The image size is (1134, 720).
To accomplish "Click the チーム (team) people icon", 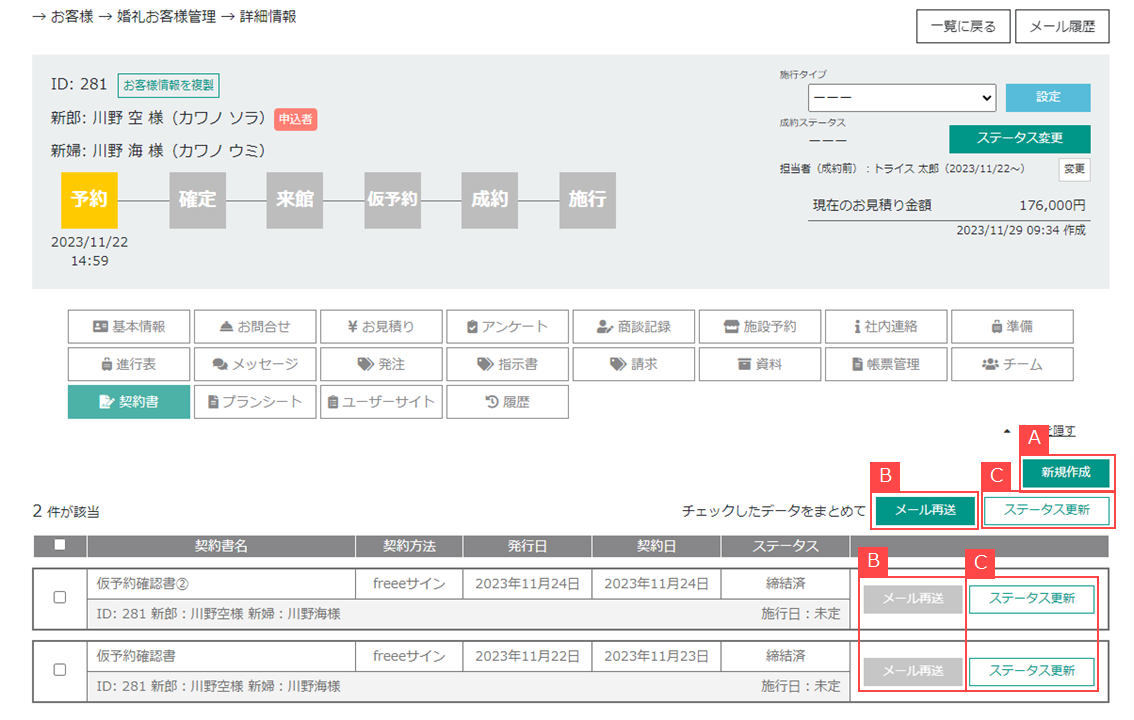I will tap(1010, 364).
